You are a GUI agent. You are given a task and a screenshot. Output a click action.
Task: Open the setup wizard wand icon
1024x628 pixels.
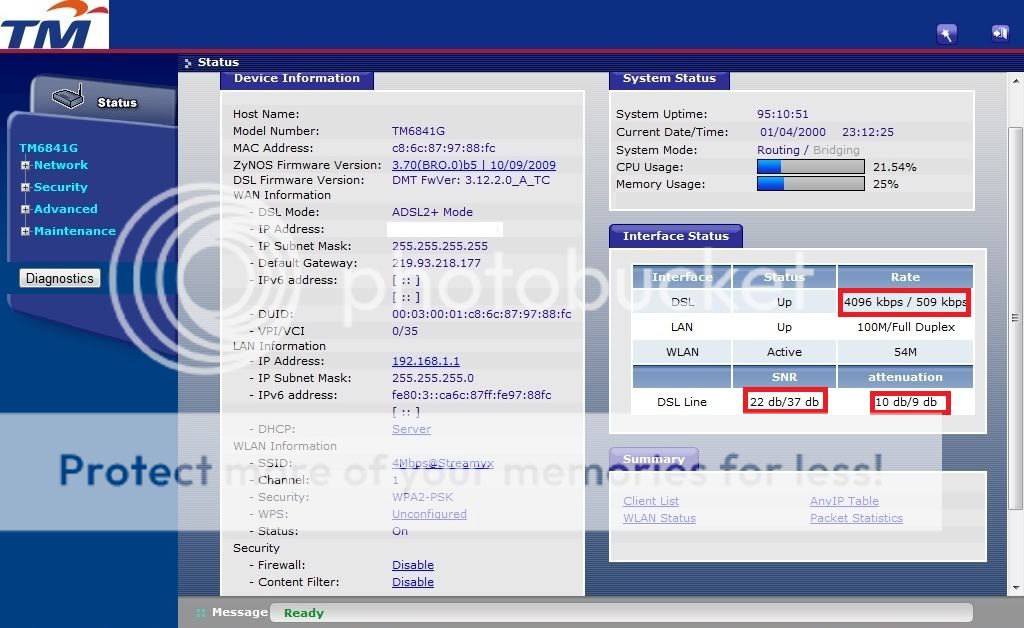(946, 34)
